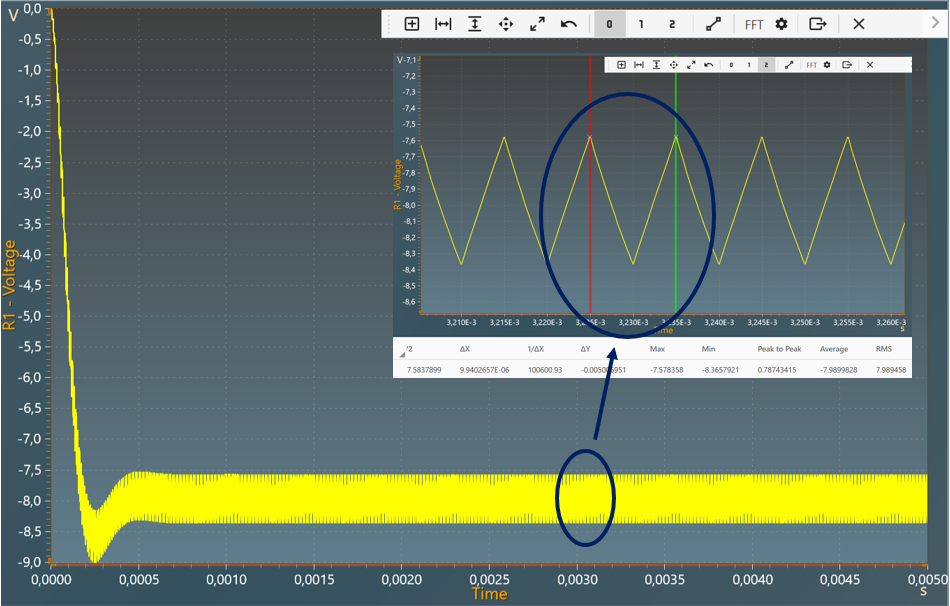Activate the pan tool in main toolbar
Image resolution: width=950 pixels, height=606 pixels.
pos(506,24)
